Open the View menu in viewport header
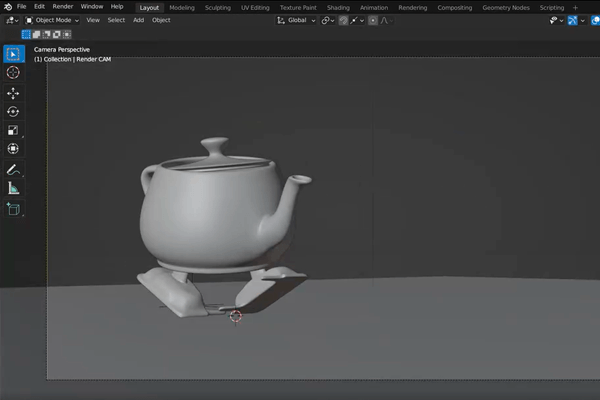Image resolution: width=600 pixels, height=400 pixels. (93, 20)
